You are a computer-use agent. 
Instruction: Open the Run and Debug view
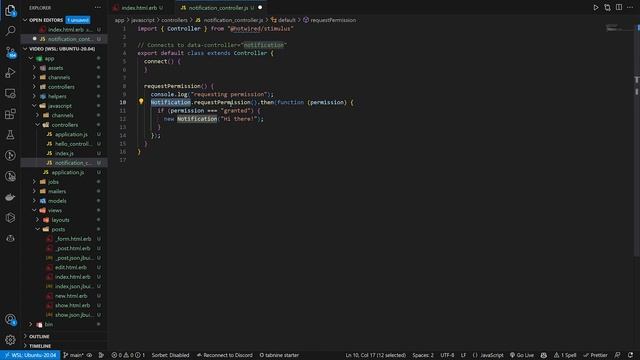(x=10, y=73)
